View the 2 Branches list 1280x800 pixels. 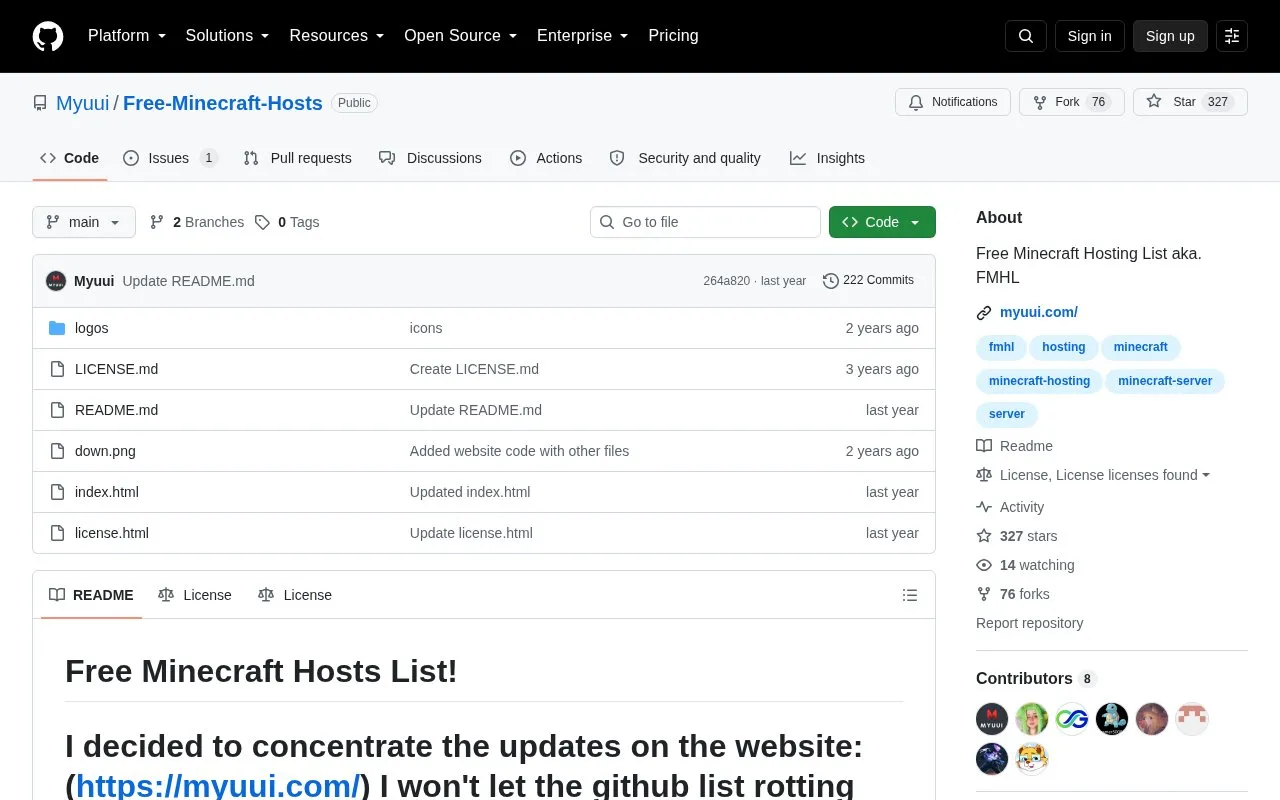click(x=197, y=222)
